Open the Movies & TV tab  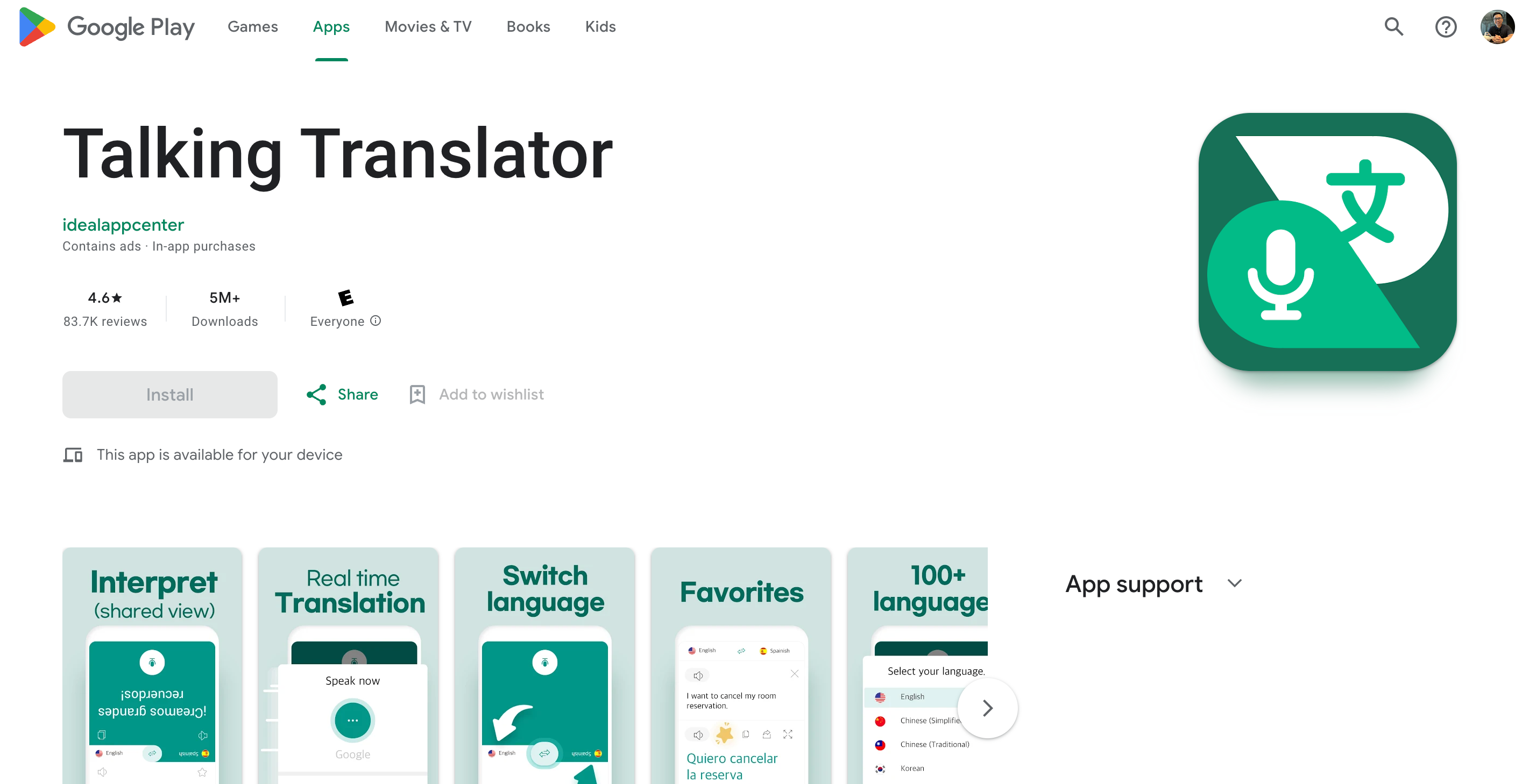click(x=428, y=27)
